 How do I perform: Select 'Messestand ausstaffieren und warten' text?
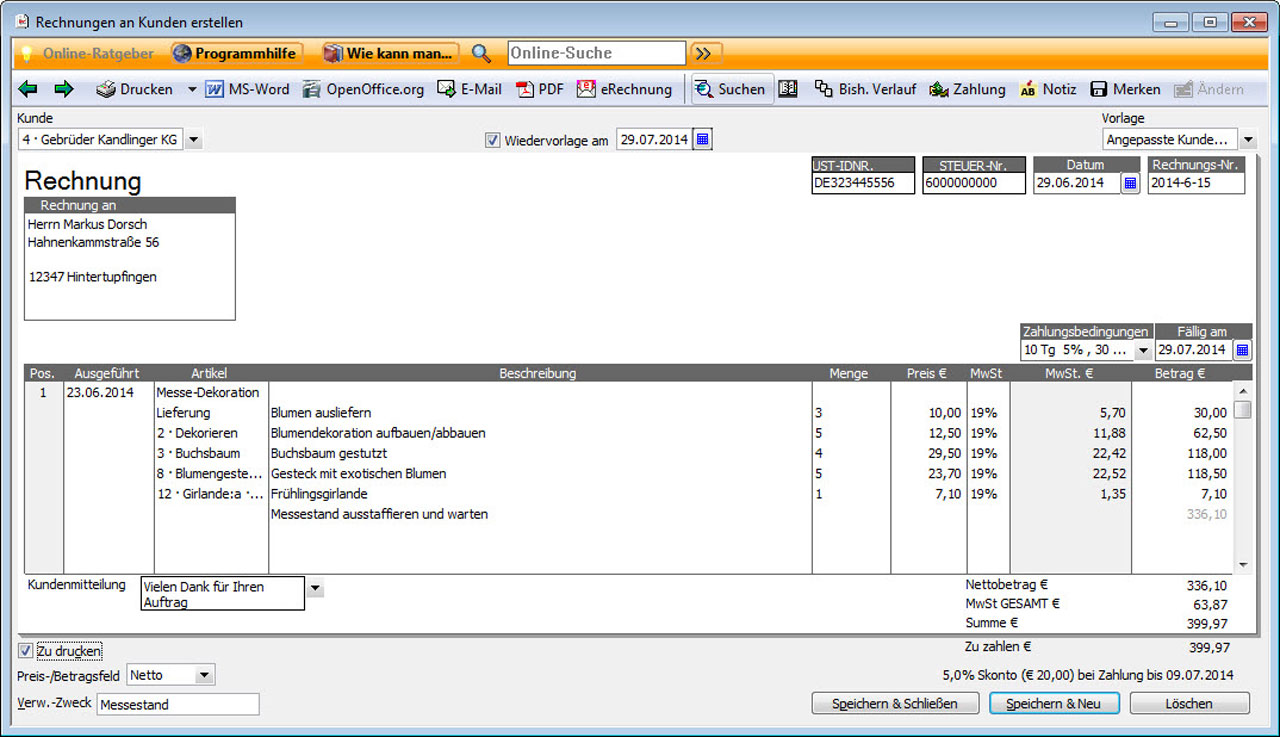point(379,514)
